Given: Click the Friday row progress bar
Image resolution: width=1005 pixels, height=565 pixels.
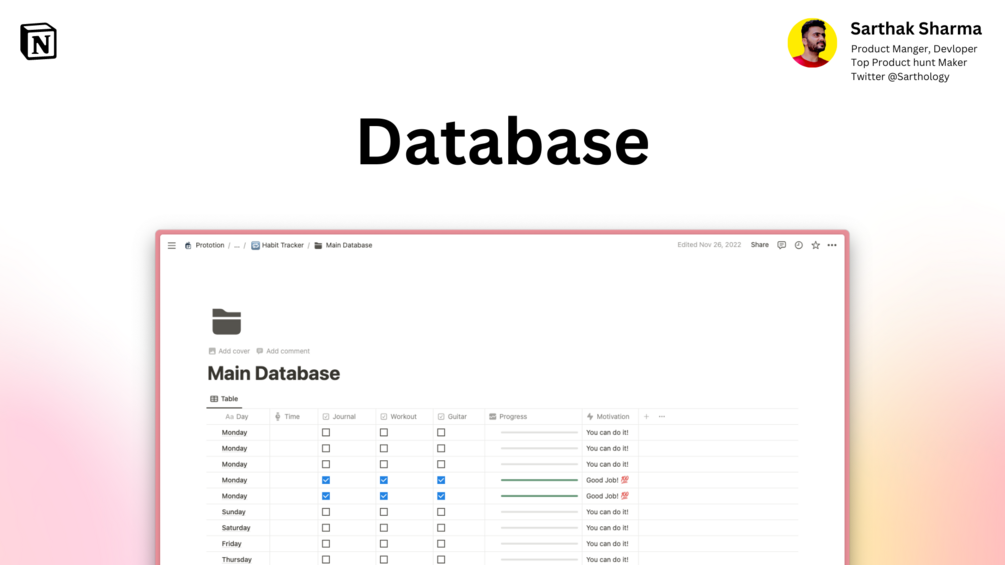Looking at the screenshot, I should point(539,544).
